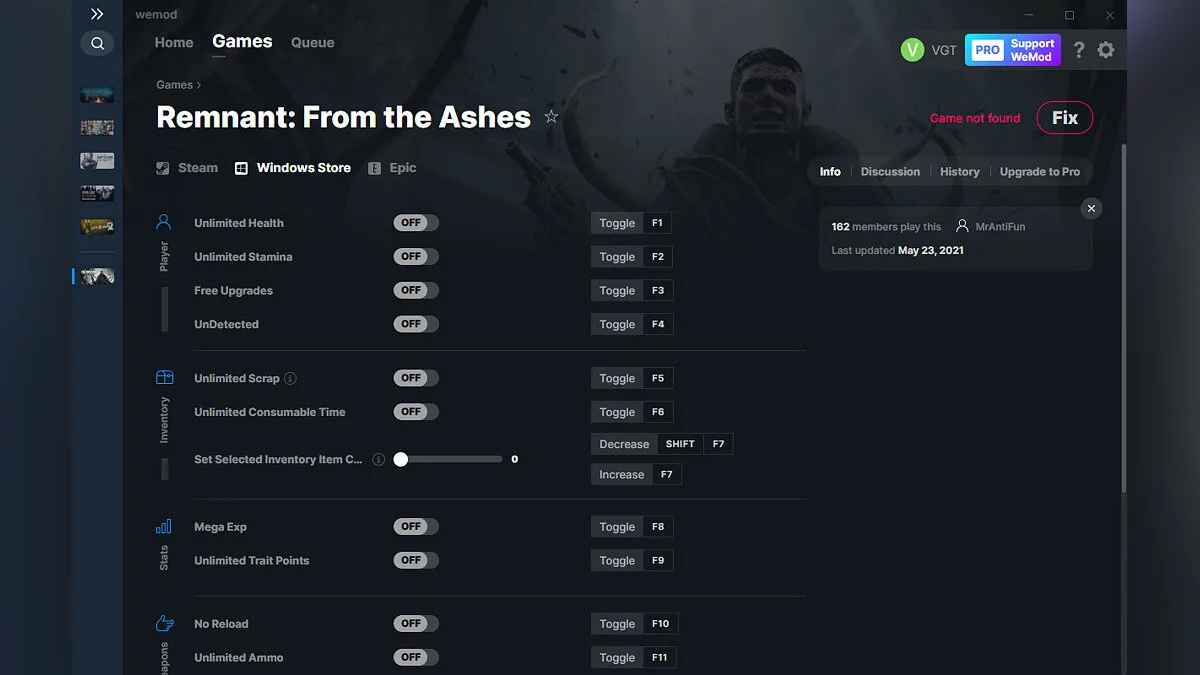Click the info icon next to Unlimited Scrap
The width and height of the screenshot is (1200, 675).
(x=289, y=378)
